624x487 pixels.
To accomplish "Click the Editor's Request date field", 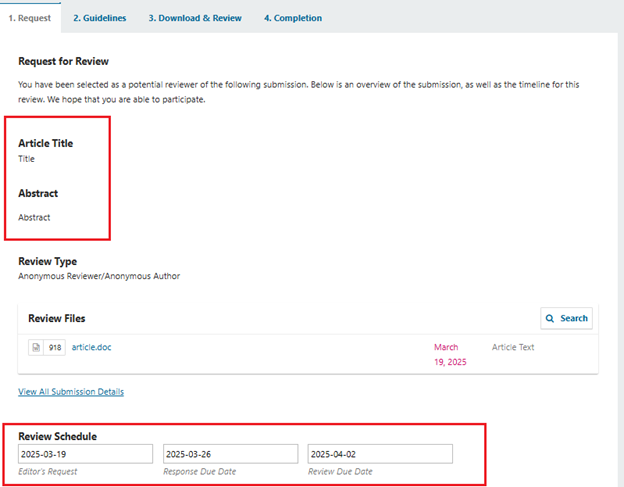I will click(85, 454).
